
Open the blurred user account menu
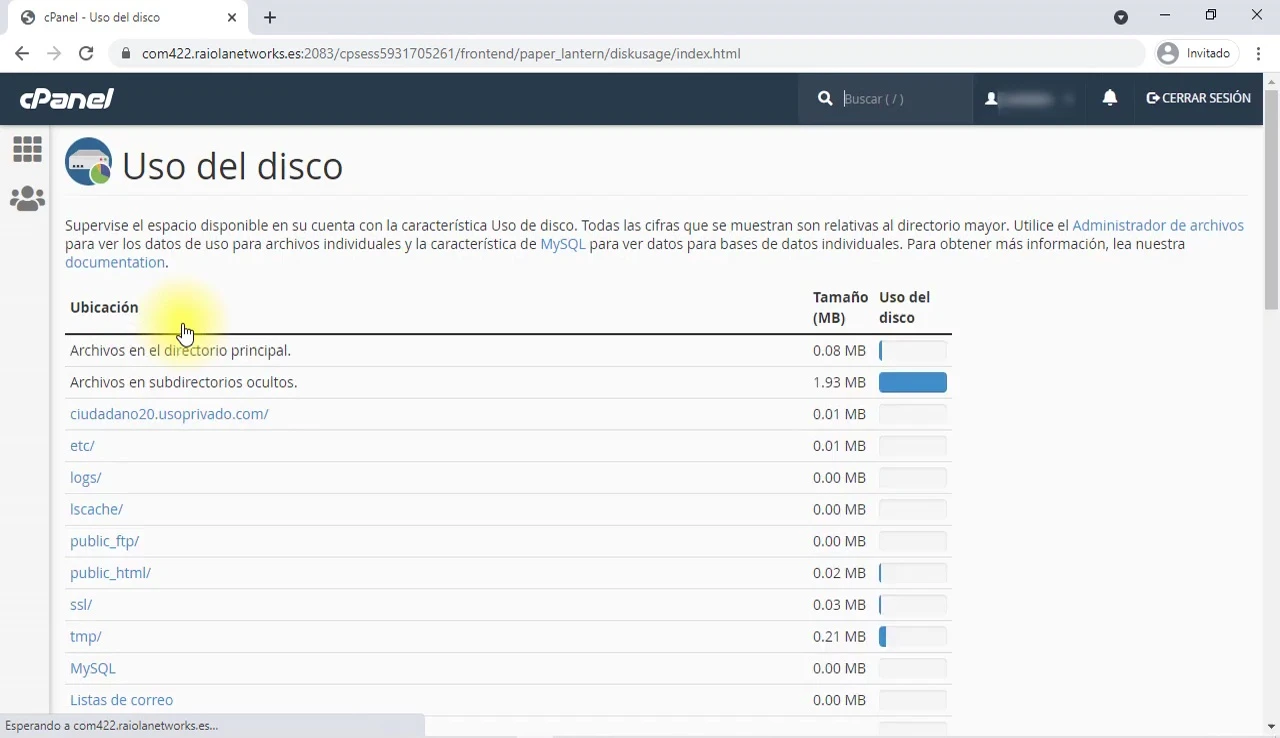(1030, 98)
